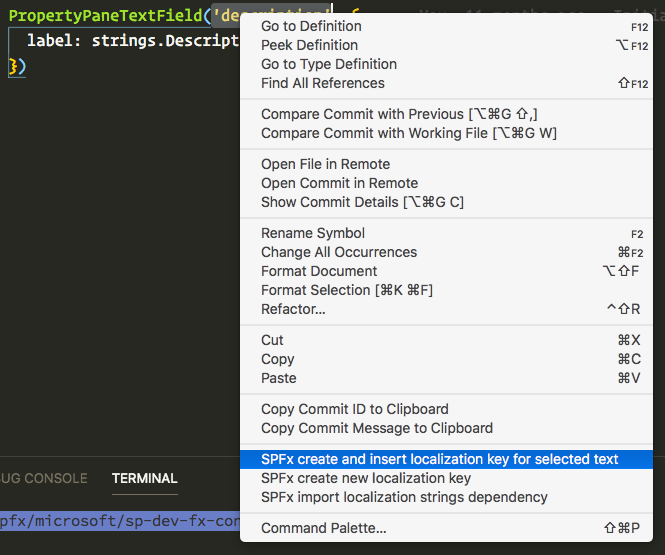This screenshot has height=555, width=665.
Task: Select Peek Definition menu entry
Action: click(x=446, y=45)
